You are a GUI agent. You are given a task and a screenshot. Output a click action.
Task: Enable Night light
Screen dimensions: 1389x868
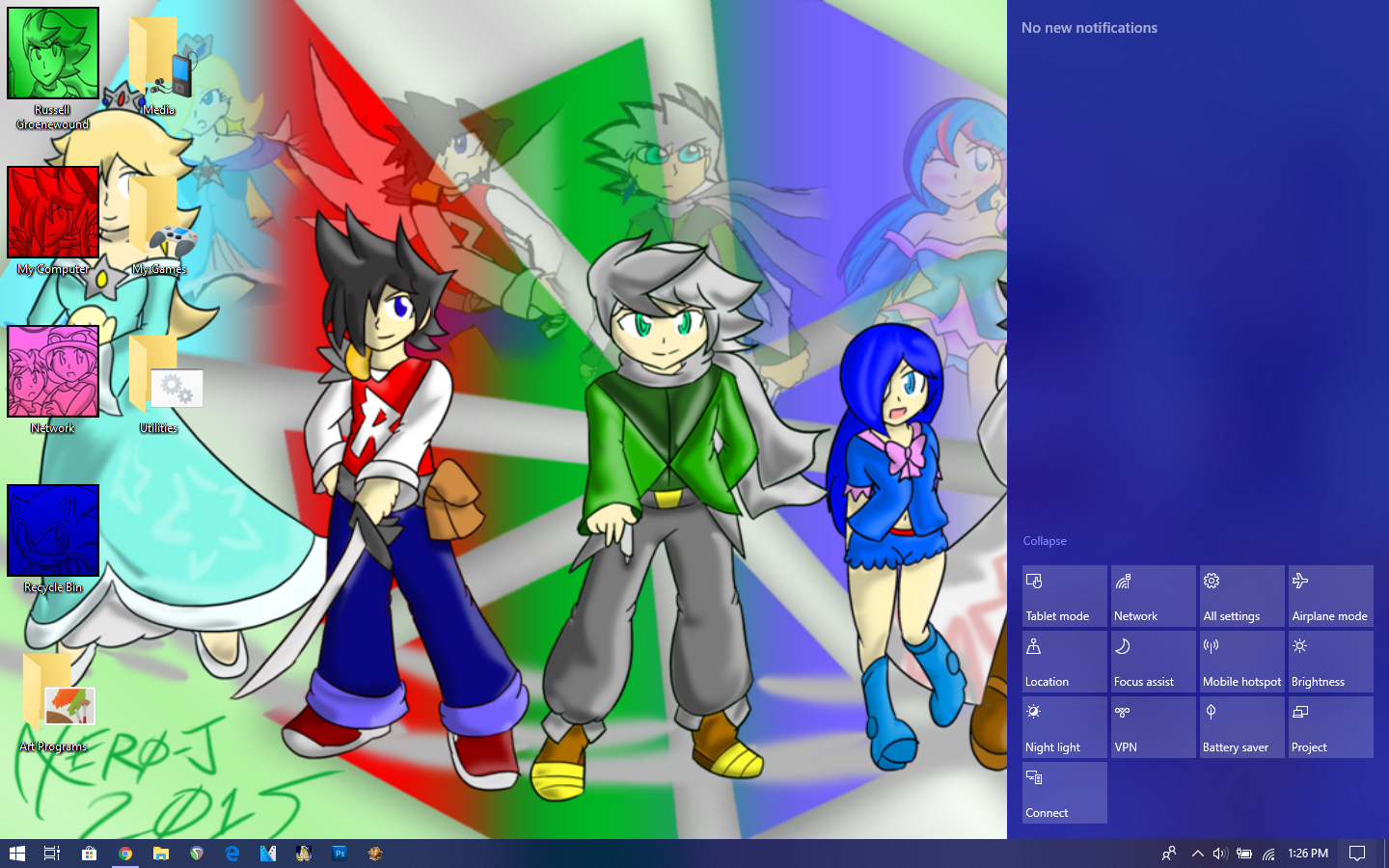click(x=1064, y=726)
